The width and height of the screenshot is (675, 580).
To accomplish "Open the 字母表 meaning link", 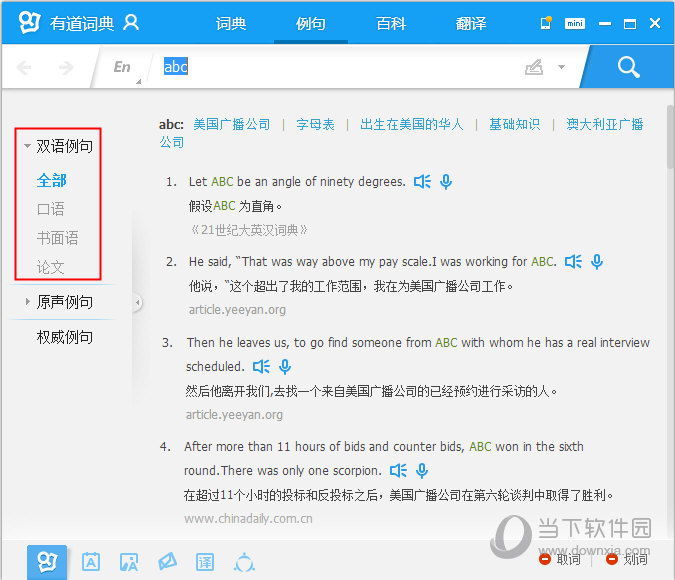I will 315,124.
